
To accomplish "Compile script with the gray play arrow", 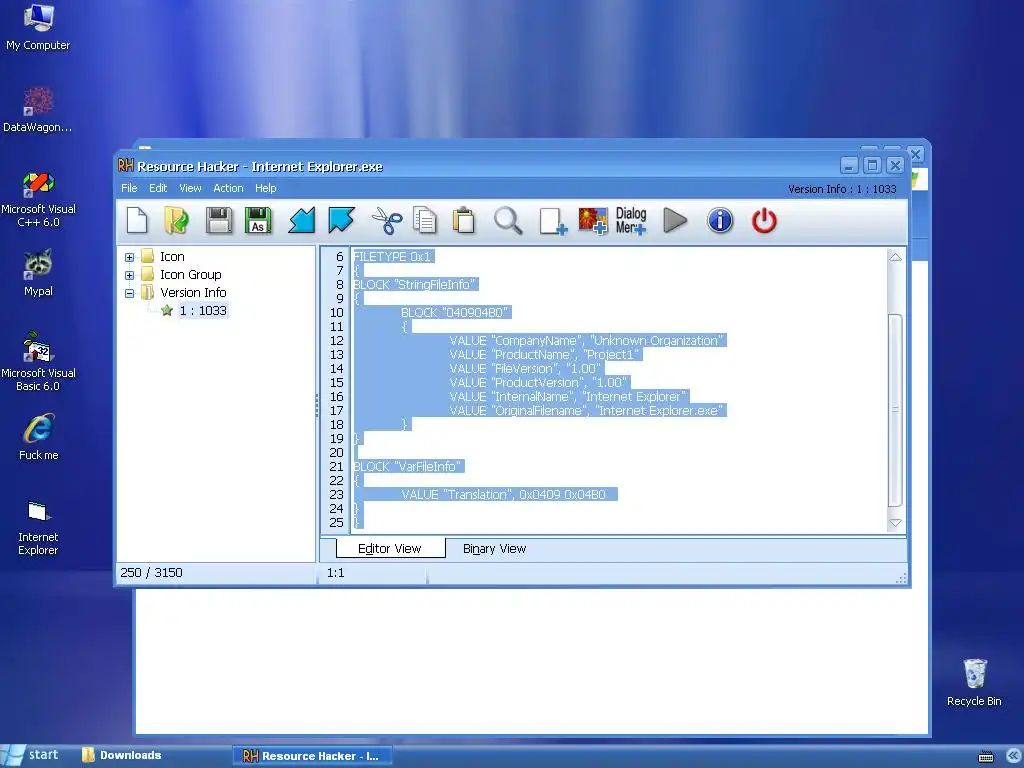I will tap(675, 220).
